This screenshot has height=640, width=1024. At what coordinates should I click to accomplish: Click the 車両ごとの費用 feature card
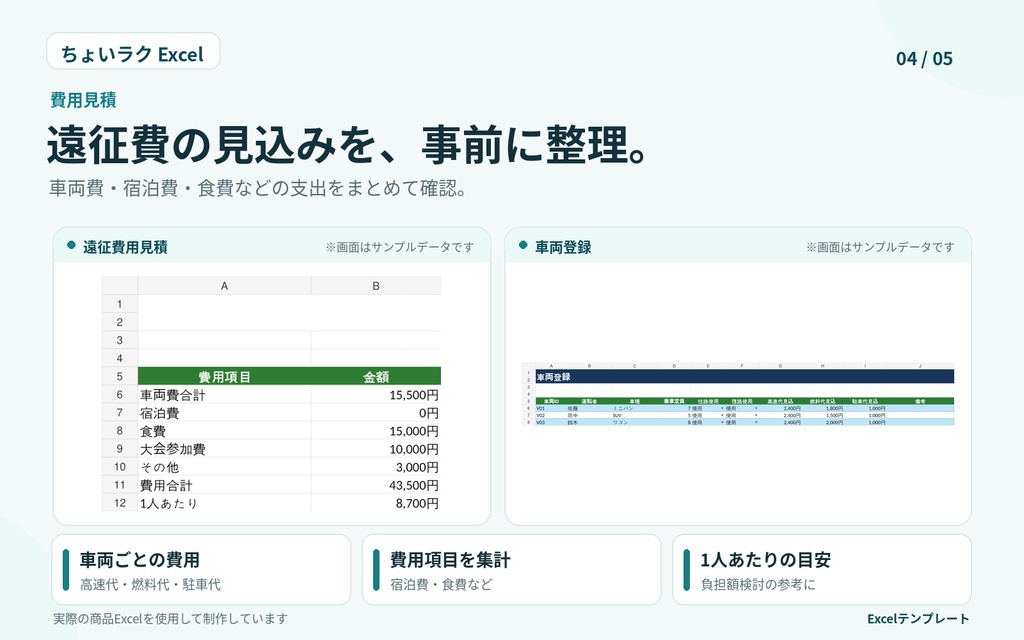[201, 570]
